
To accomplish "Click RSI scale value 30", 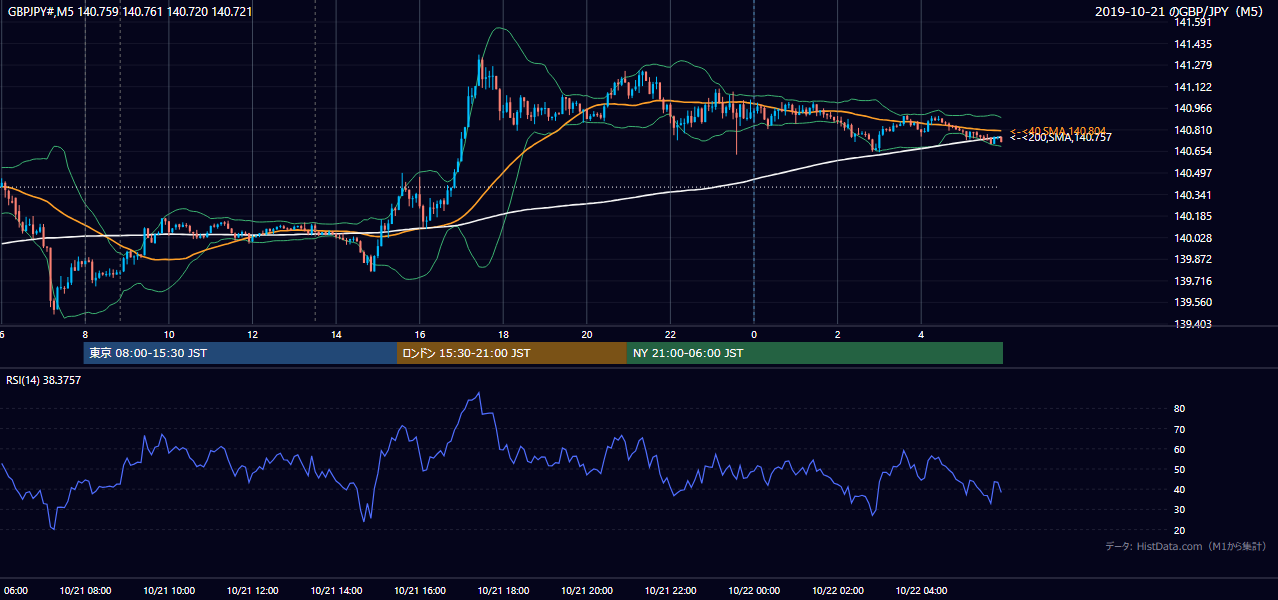I will pyautogui.click(x=1180, y=510).
